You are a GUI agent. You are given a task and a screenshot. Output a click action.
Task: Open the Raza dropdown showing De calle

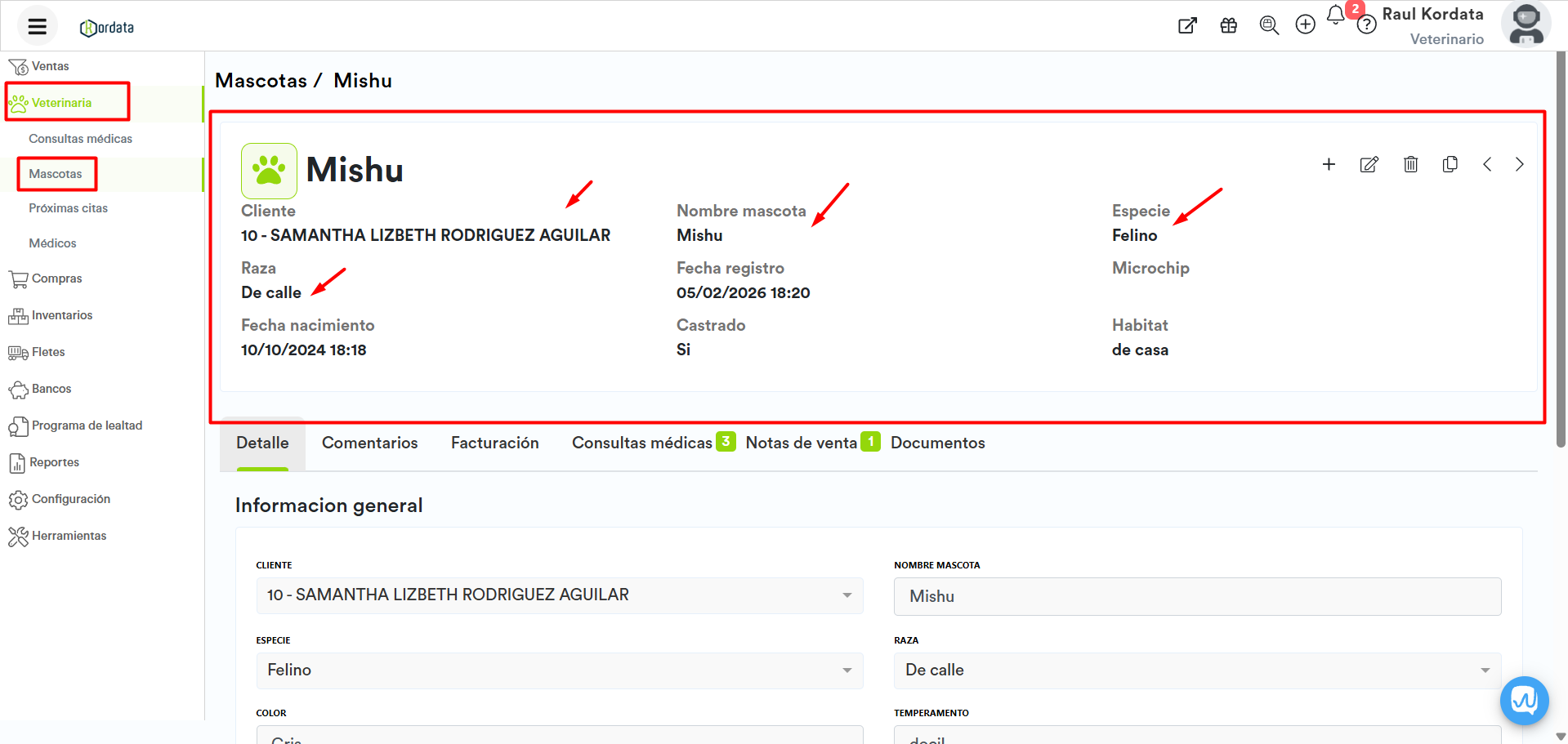pyautogui.click(x=1484, y=670)
